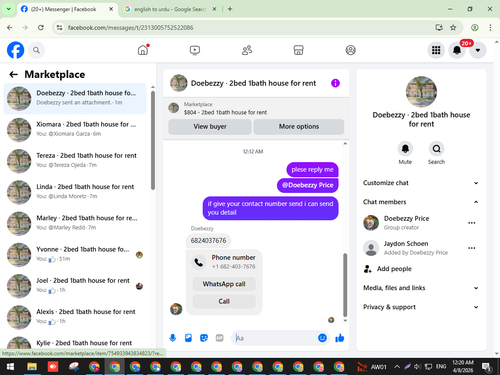Click Doebezzy group profile picture in right panel
The height and width of the screenshot is (375, 500).
421,92
